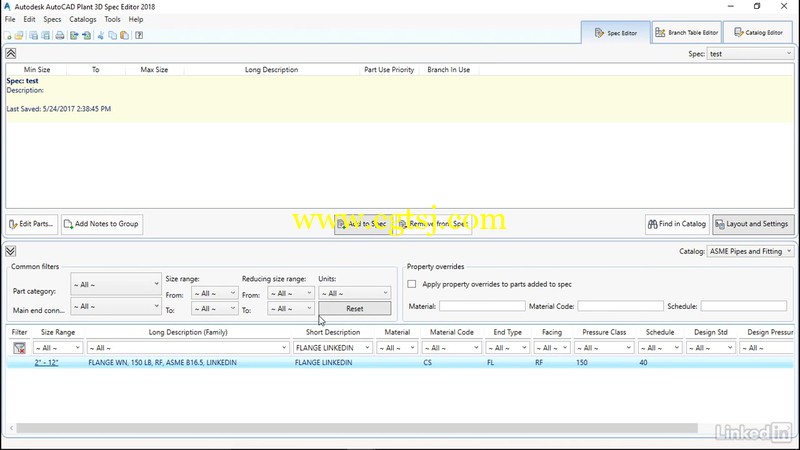Click the Branch In Use column header
This screenshot has width=800, height=450.
tap(448, 69)
